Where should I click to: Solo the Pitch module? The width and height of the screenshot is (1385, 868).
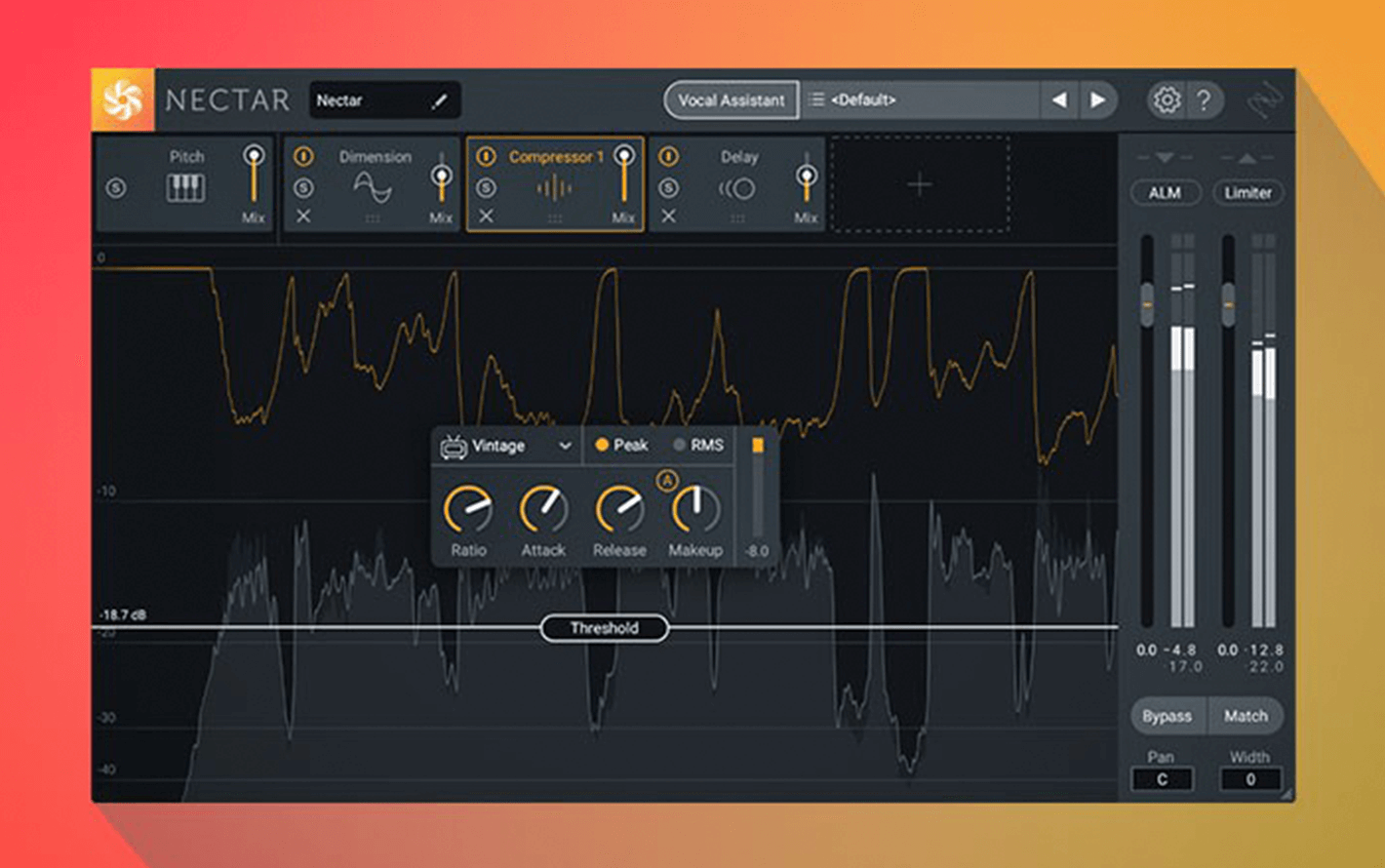pos(116,188)
